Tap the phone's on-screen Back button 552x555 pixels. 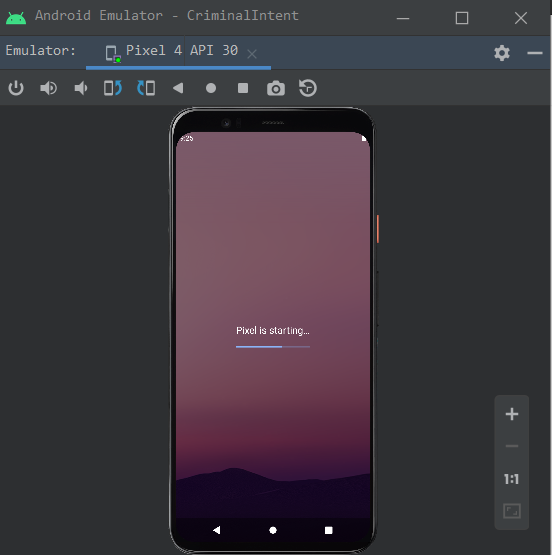[217, 530]
